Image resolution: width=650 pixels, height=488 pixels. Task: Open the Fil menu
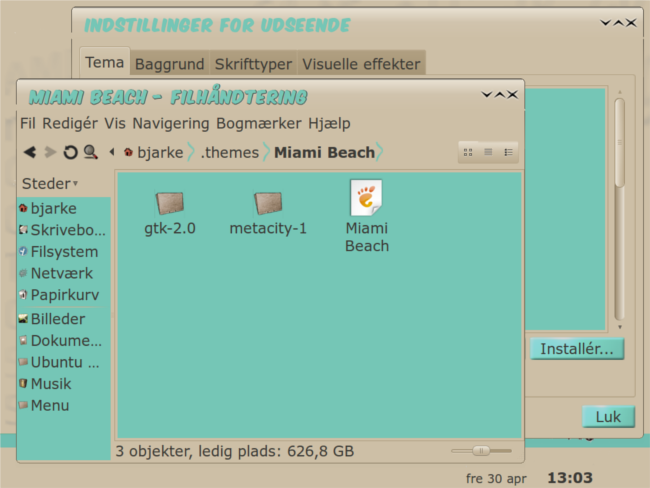coord(27,123)
